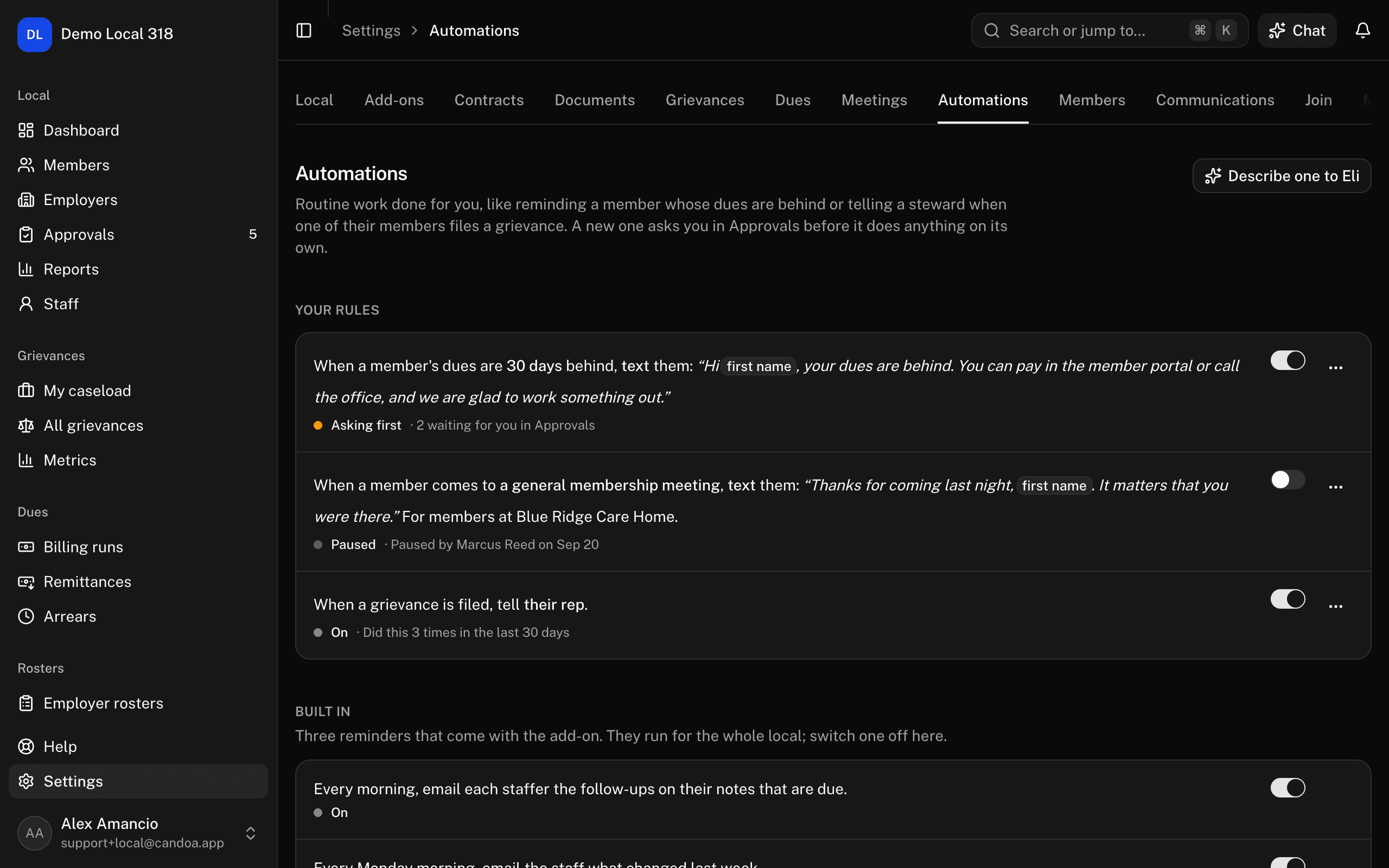This screenshot has height=868, width=1389.
Task: Switch to the Meetings tab
Action: [x=874, y=100]
